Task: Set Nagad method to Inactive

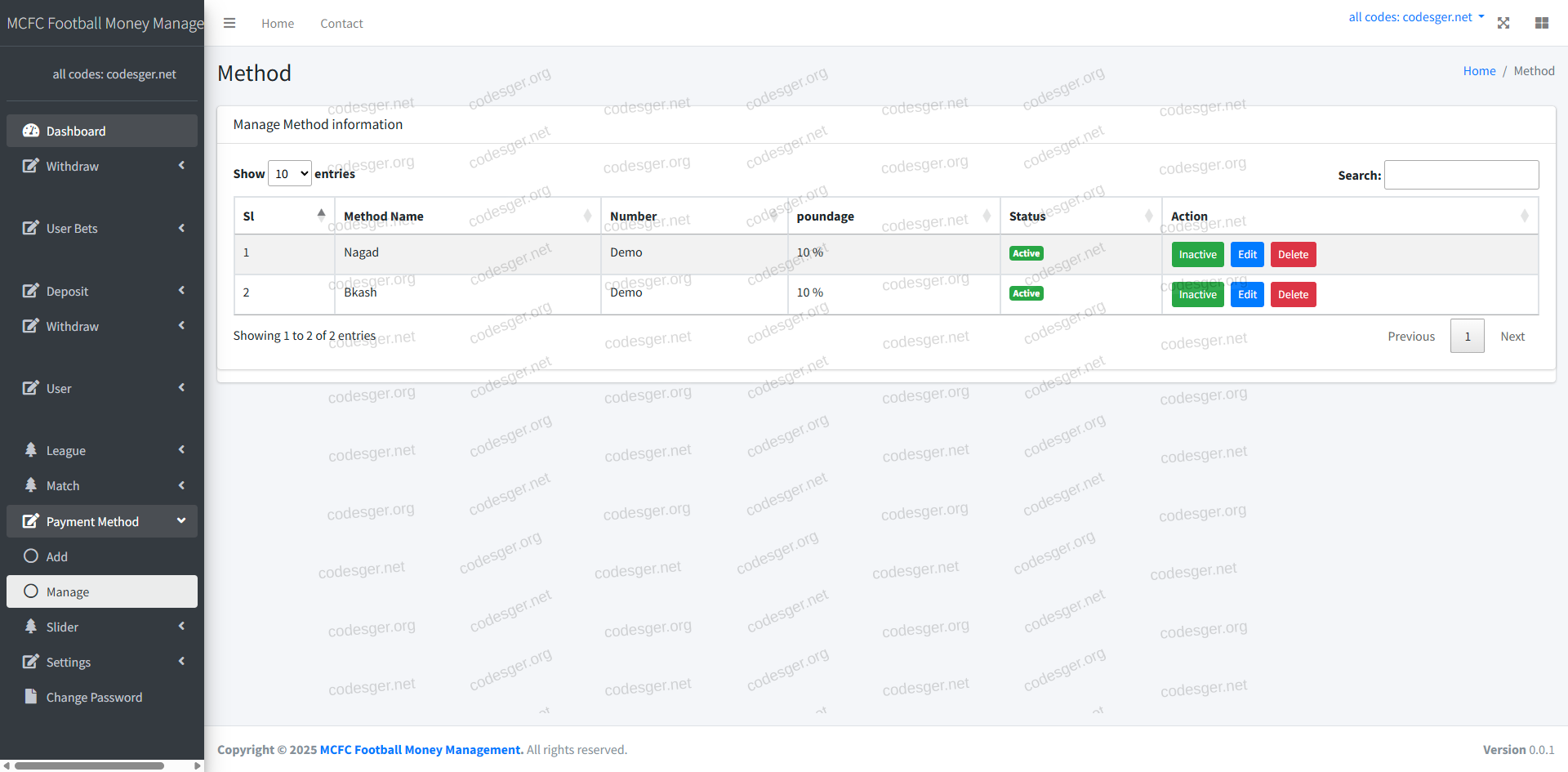Action: (x=1197, y=254)
